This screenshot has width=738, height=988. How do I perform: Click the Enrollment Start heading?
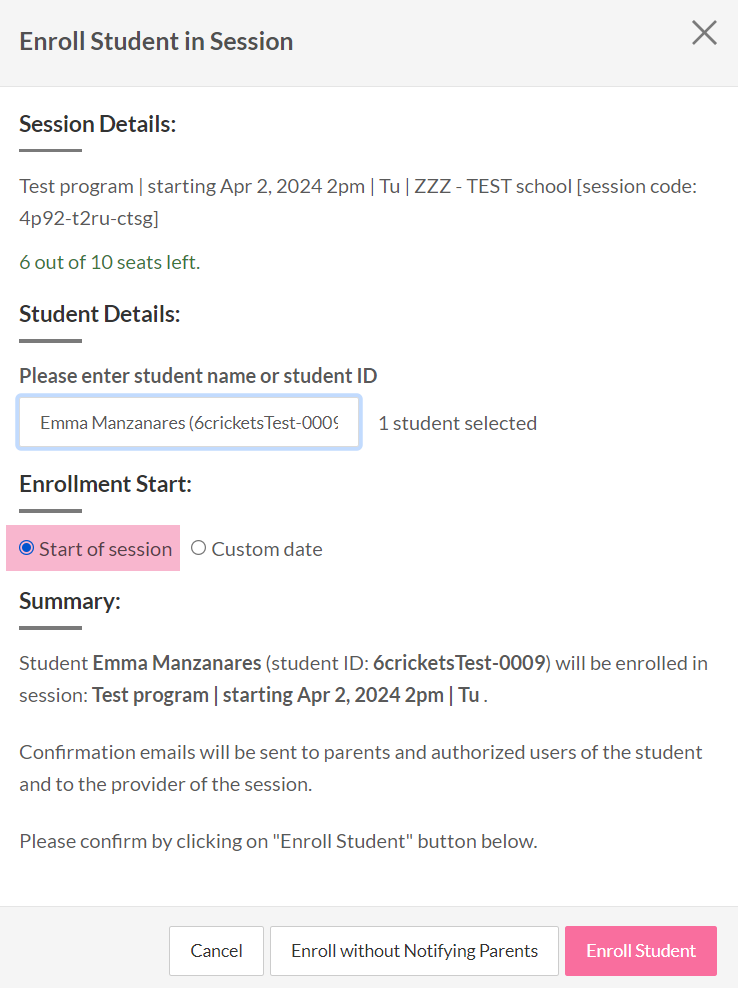(x=105, y=483)
